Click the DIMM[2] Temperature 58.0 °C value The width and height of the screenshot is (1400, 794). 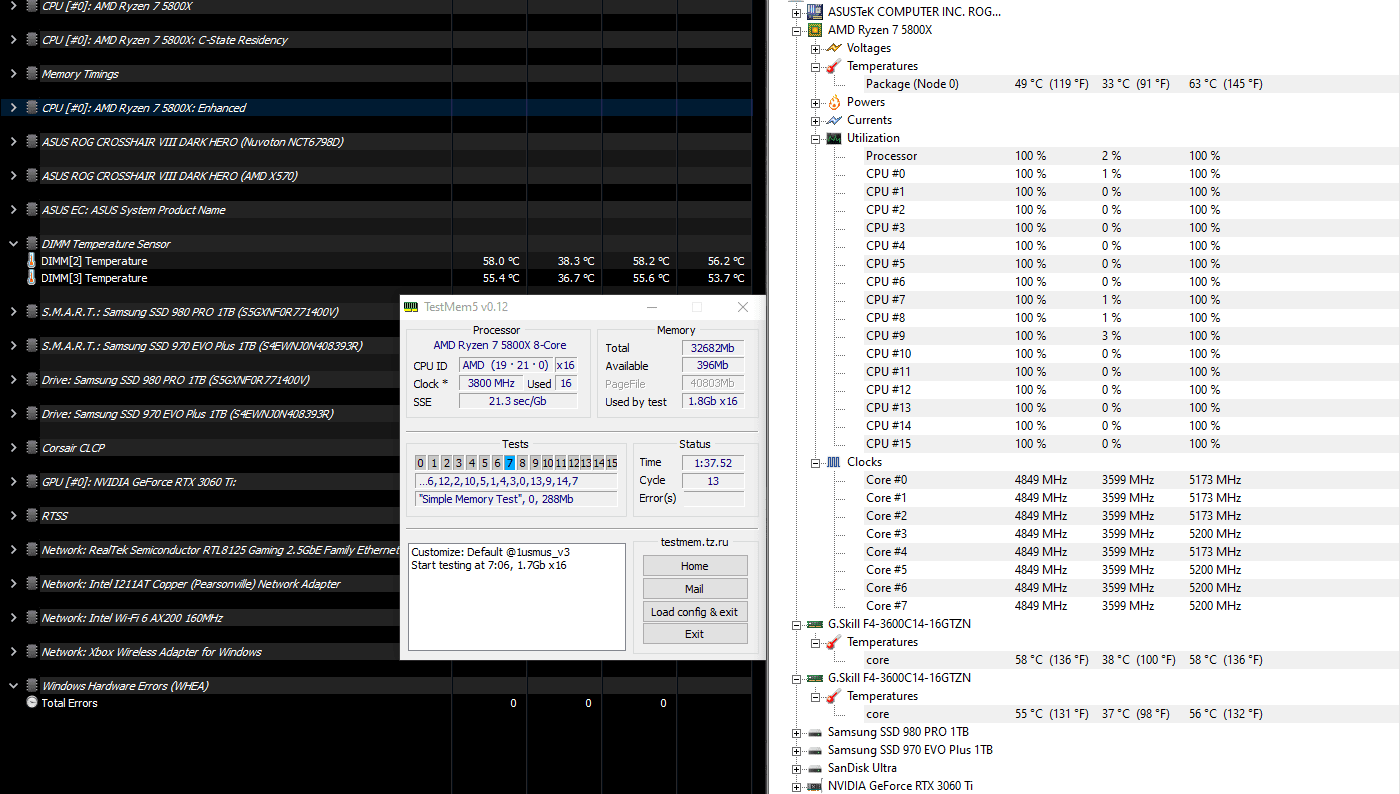pyautogui.click(x=501, y=261)
